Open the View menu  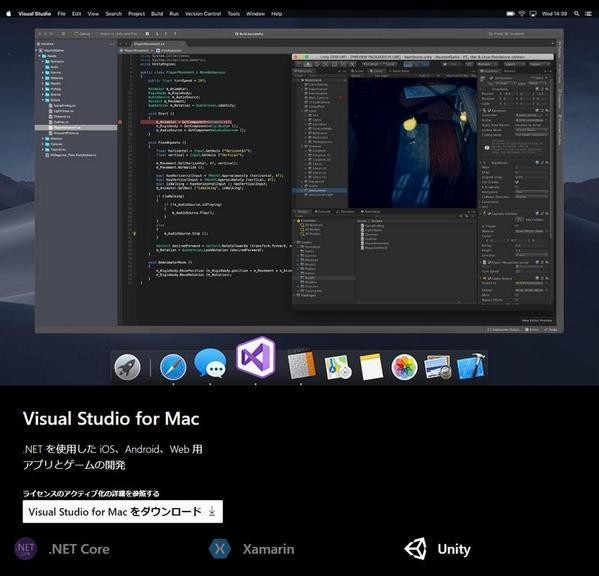93,14
